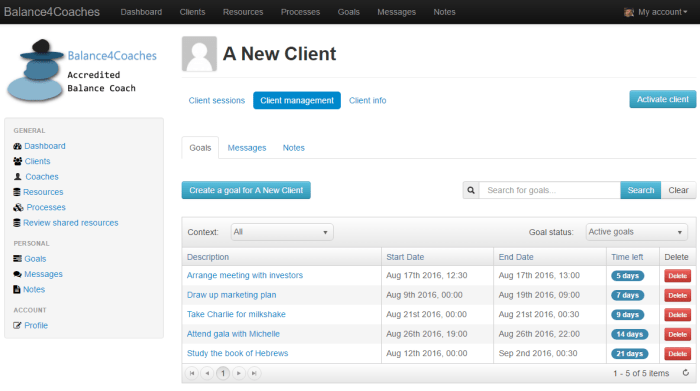Click Create a goal for A New Client
The height and width of the screenshot is (391, 700).
pos(246,190)
